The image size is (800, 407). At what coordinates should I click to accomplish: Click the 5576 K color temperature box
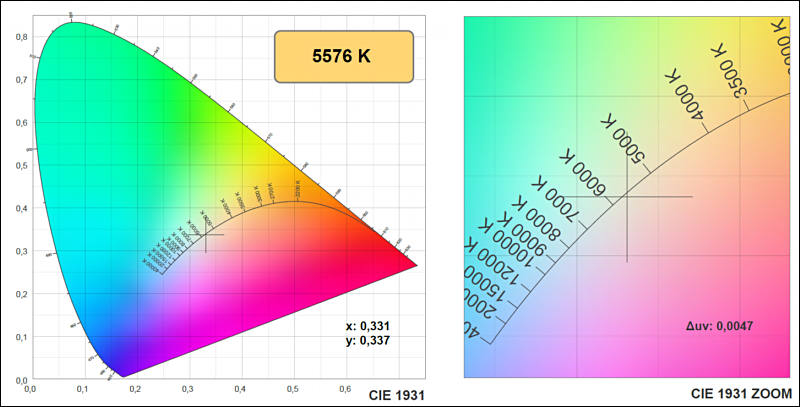point(344,57)
